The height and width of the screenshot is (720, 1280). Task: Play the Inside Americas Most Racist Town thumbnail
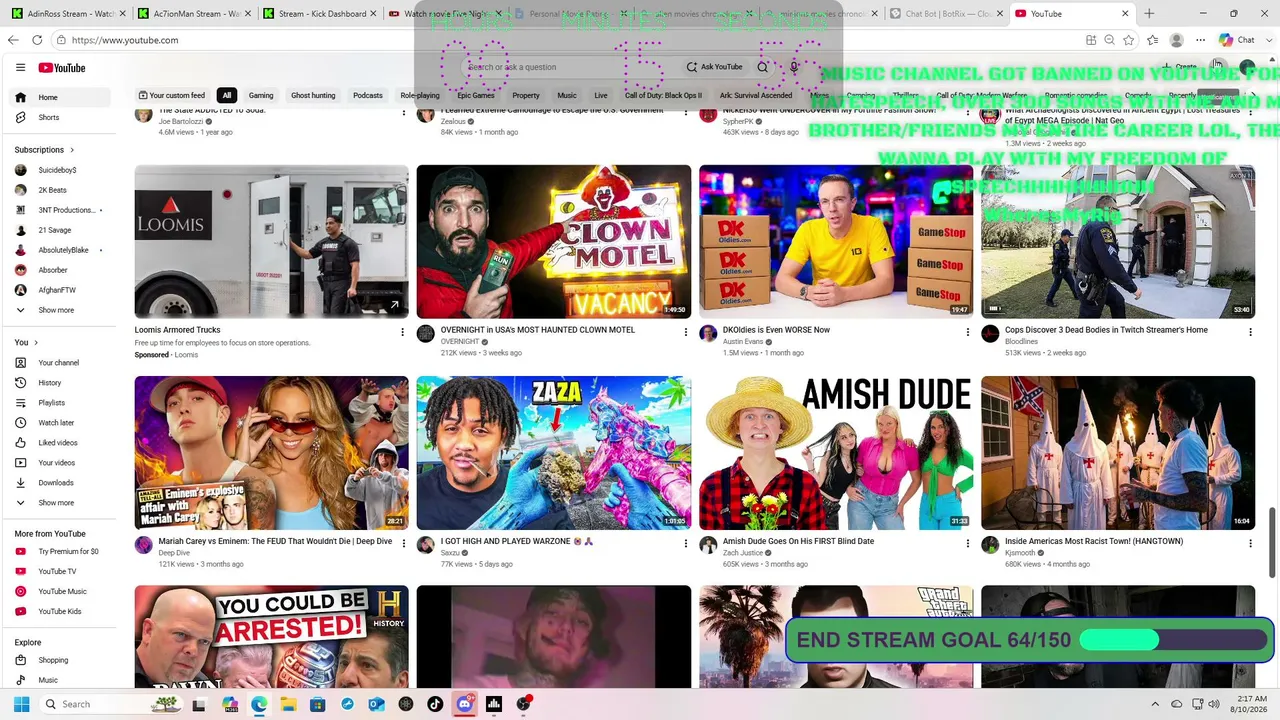point(1118,453)
